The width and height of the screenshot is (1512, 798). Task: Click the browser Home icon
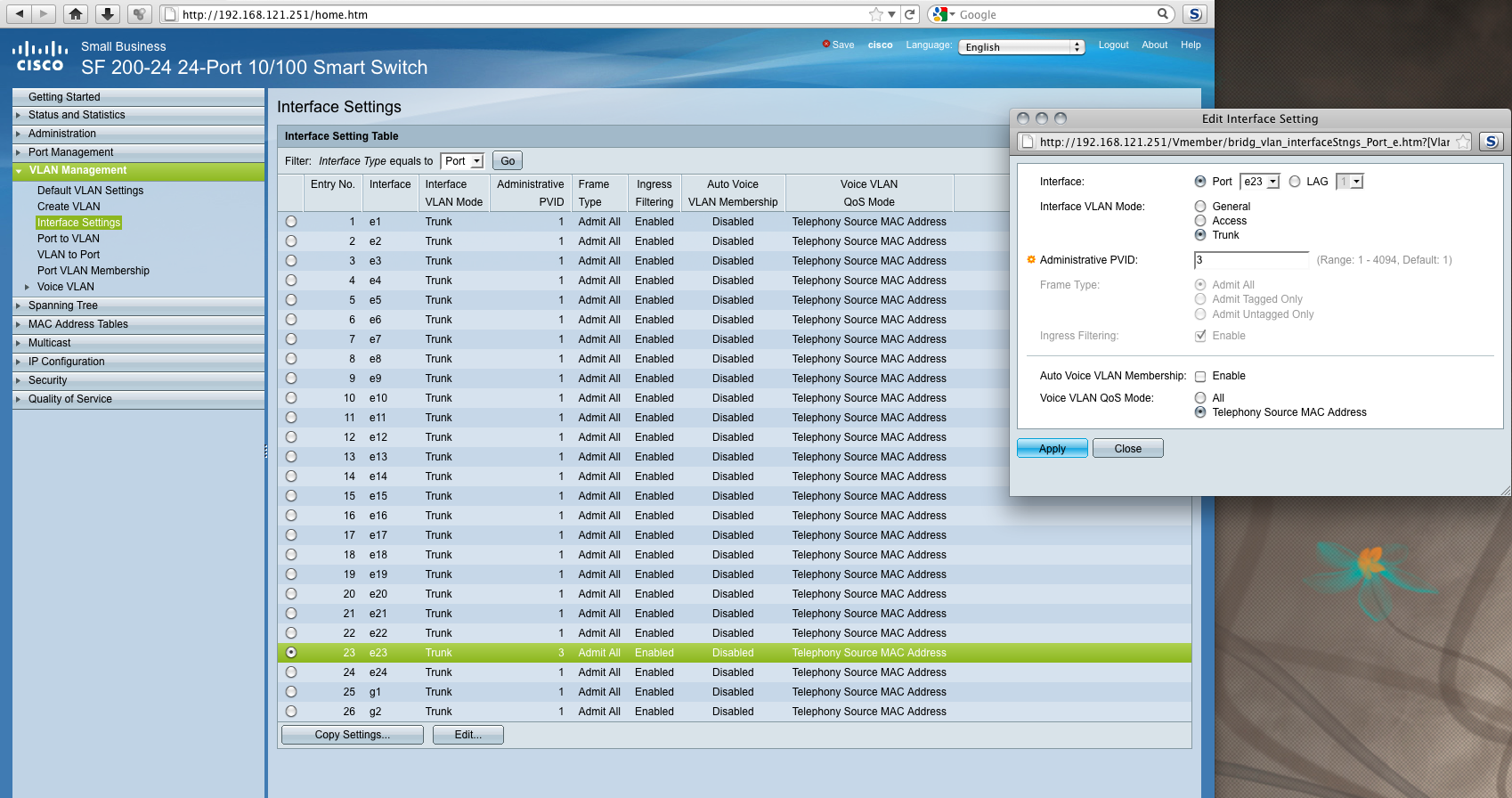coord(76,14)
